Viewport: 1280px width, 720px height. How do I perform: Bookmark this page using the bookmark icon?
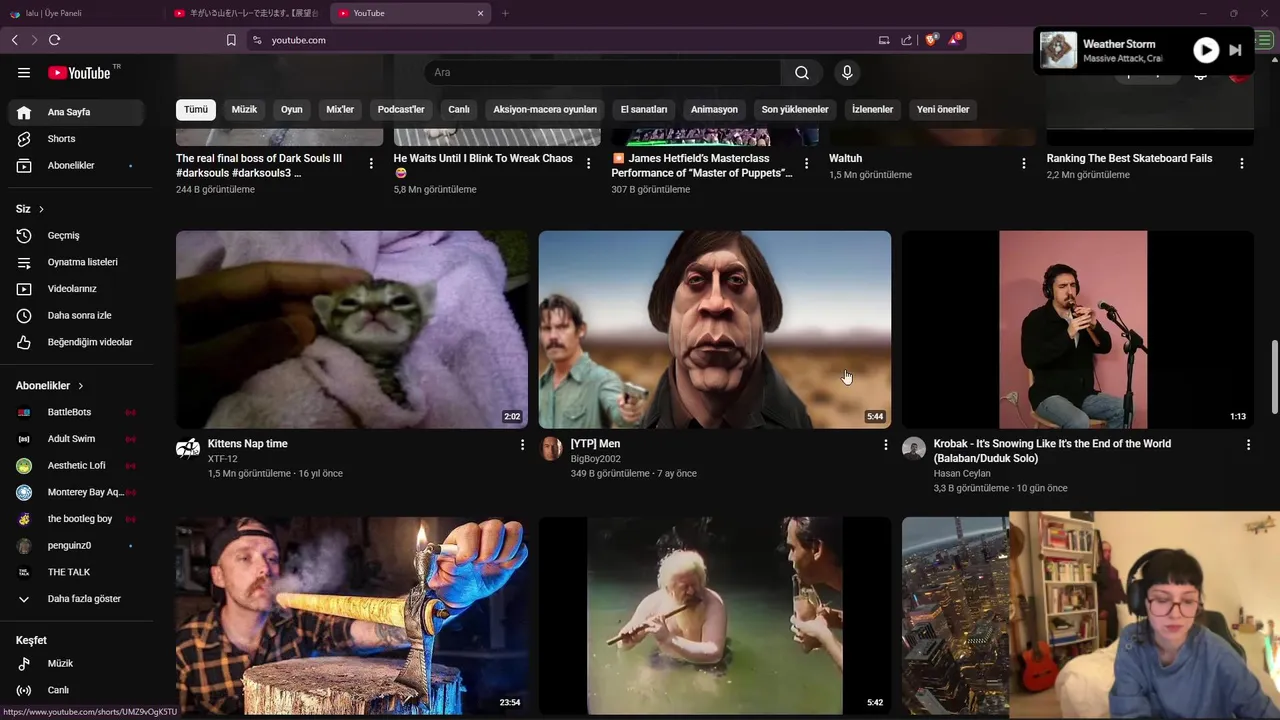tap(231, 40)
